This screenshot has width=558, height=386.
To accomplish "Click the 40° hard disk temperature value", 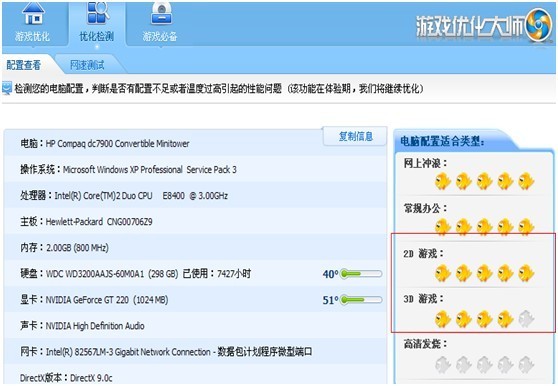I will [x=330, y=274].
